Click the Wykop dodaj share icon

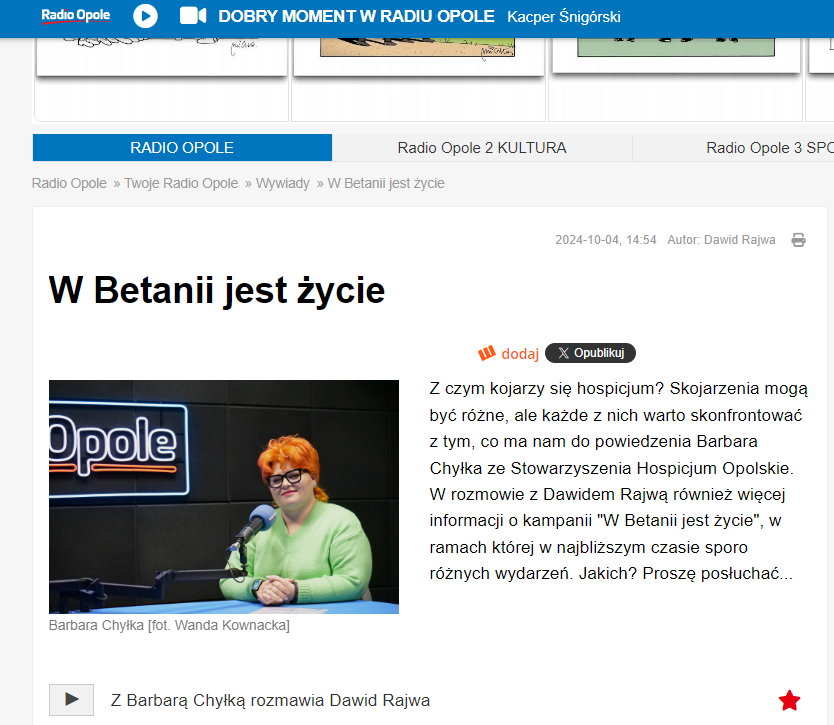tap(508, 353)
